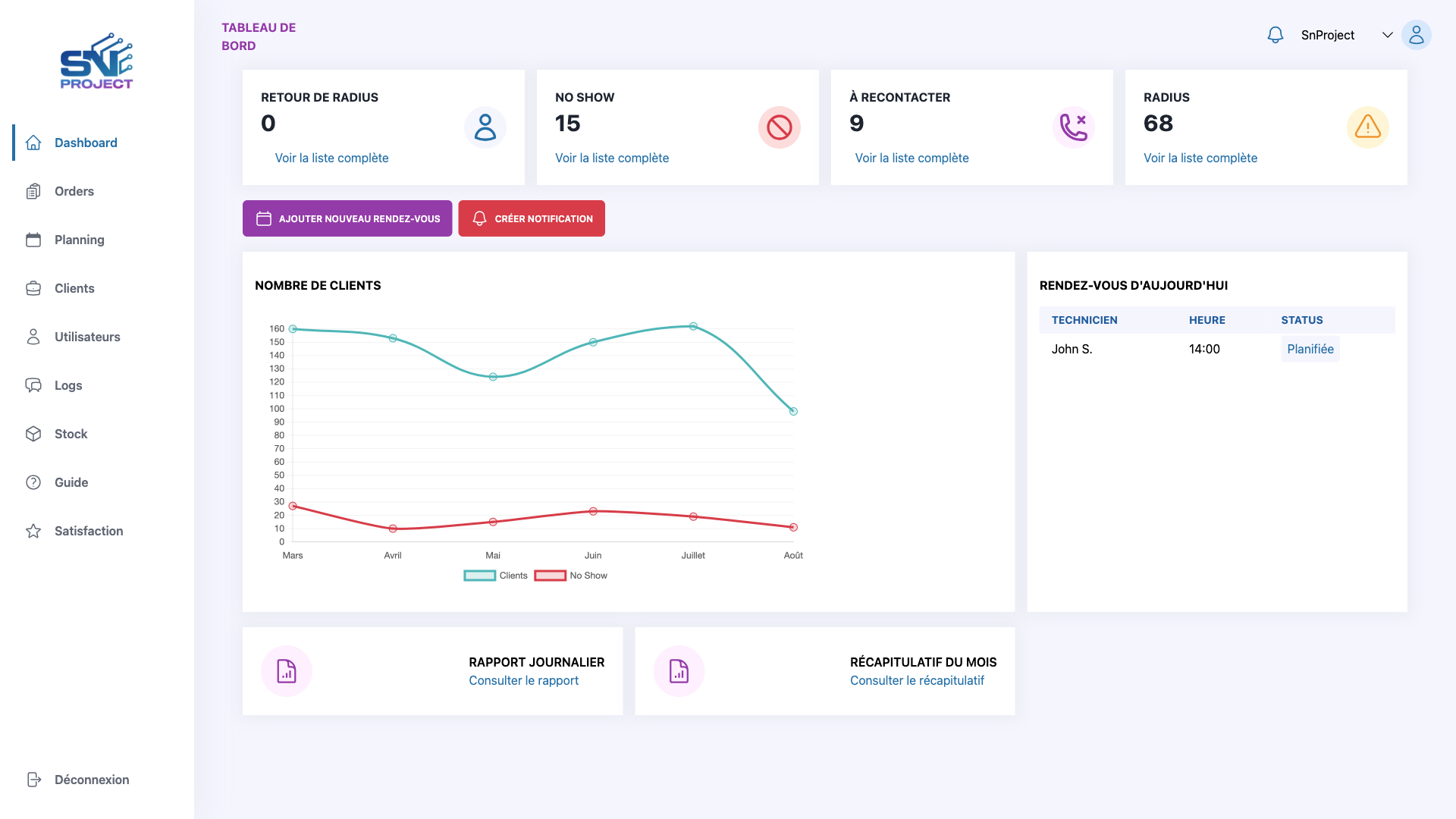Click the Récapitulatif du Mois document icon

tap(679, 671)
